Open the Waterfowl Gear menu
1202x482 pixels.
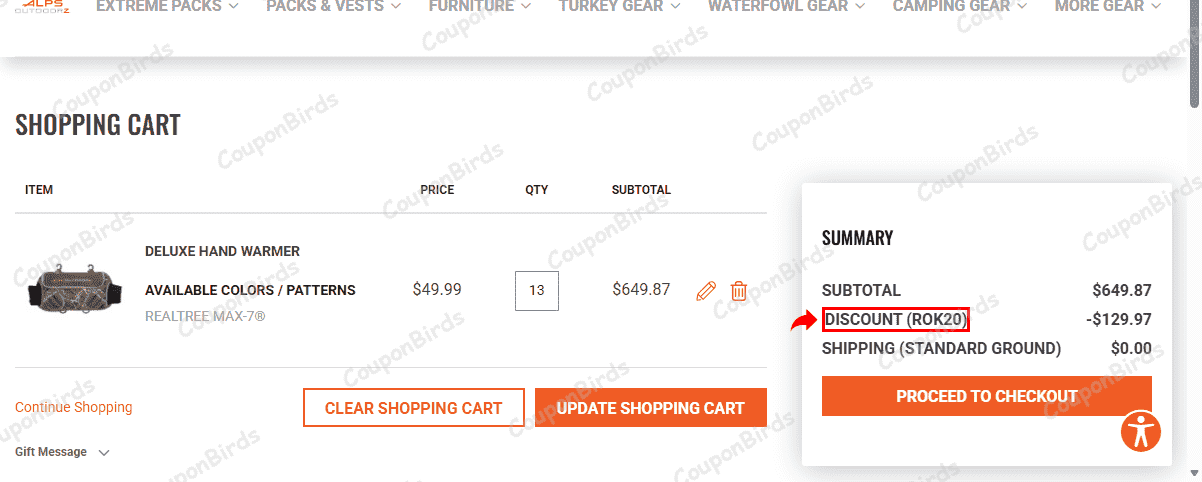click(x=787, y=7)
